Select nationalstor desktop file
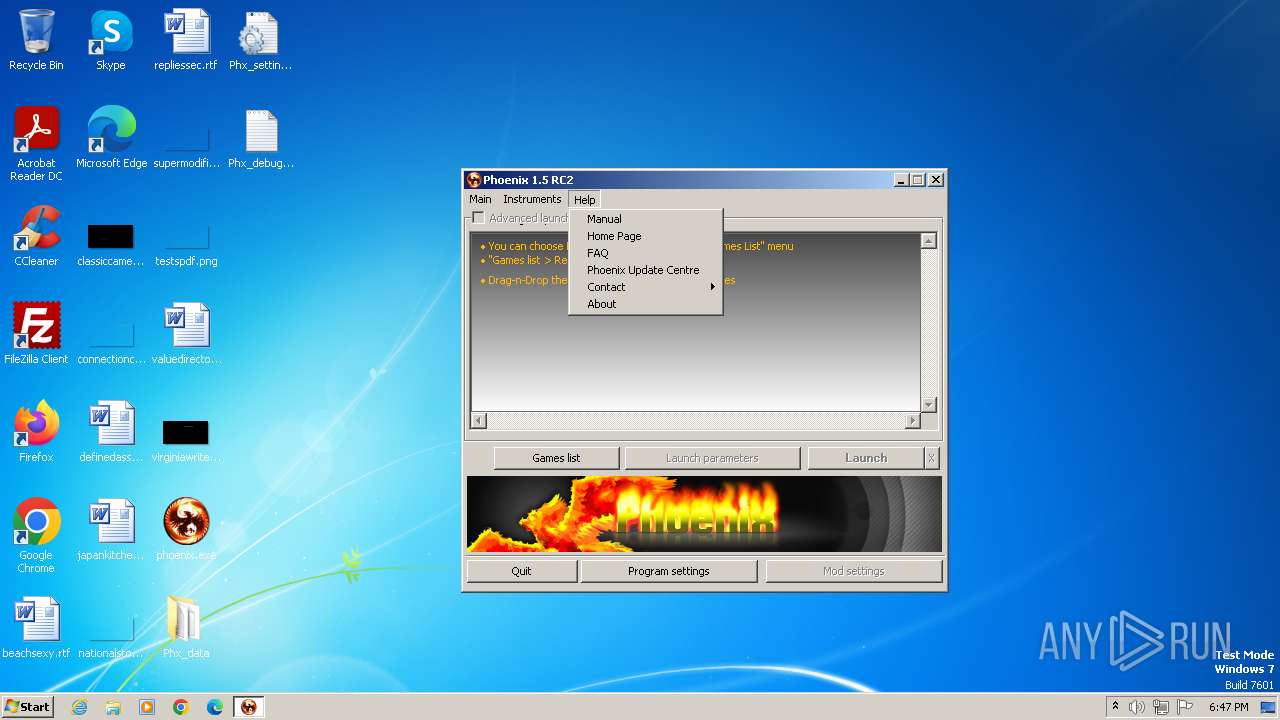1280x720 pixels. point(111,636)
